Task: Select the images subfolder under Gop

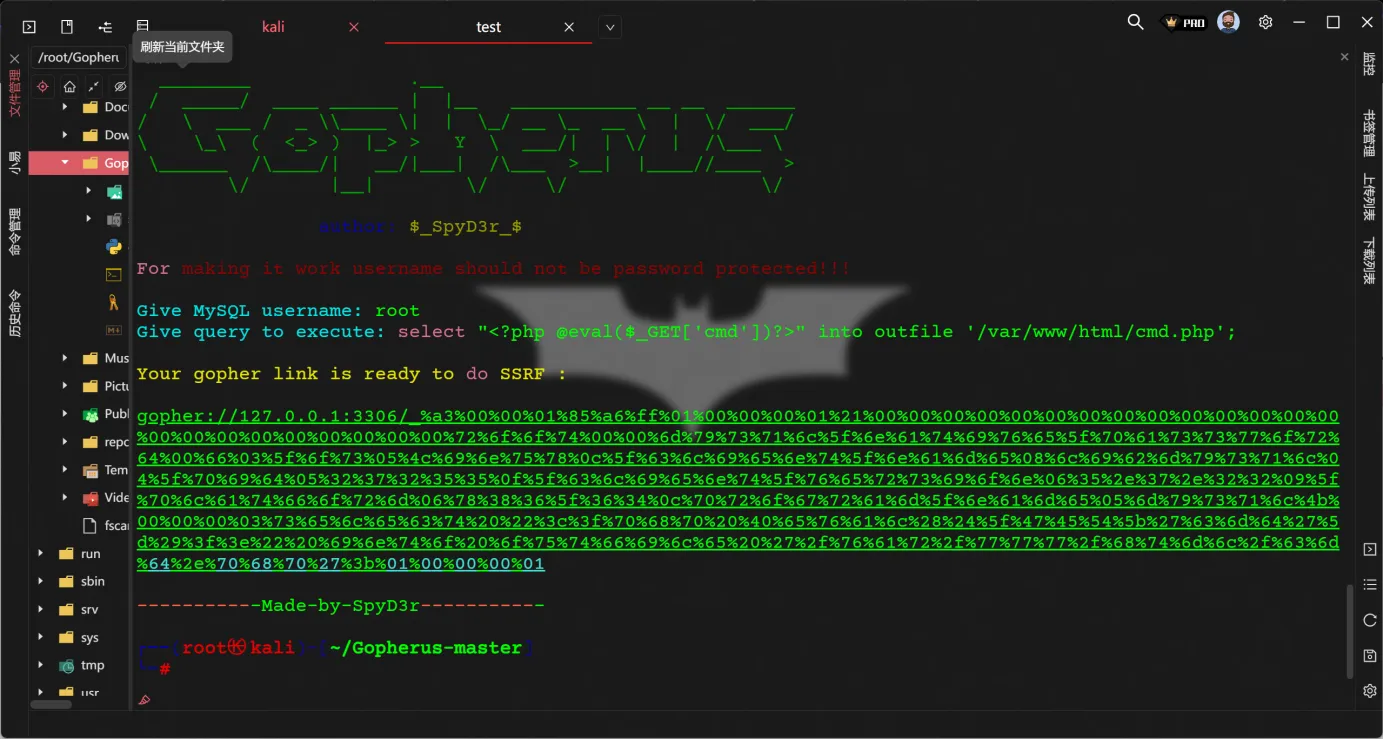Action: [x=115, y=191]
